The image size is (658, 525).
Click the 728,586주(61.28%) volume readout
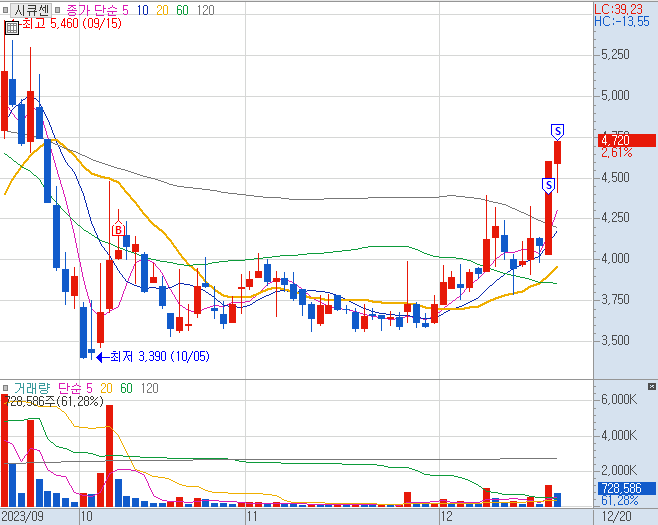(x=54, y=401)
